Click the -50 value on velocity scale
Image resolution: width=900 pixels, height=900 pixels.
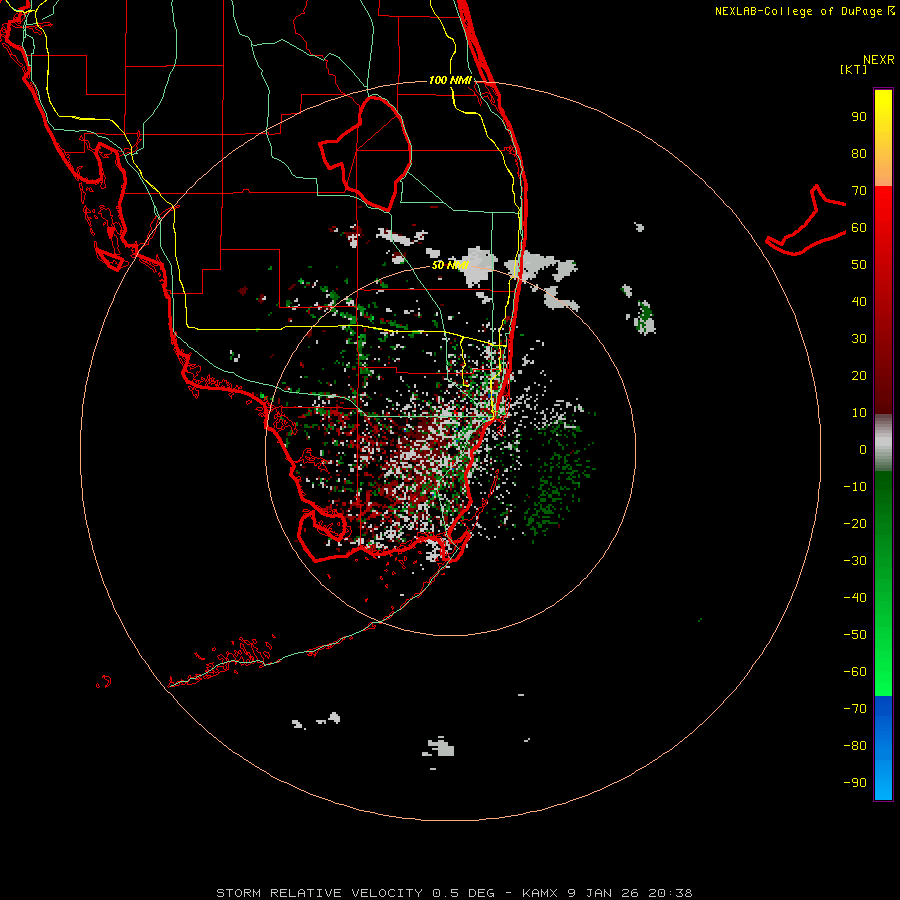point(855,635)
